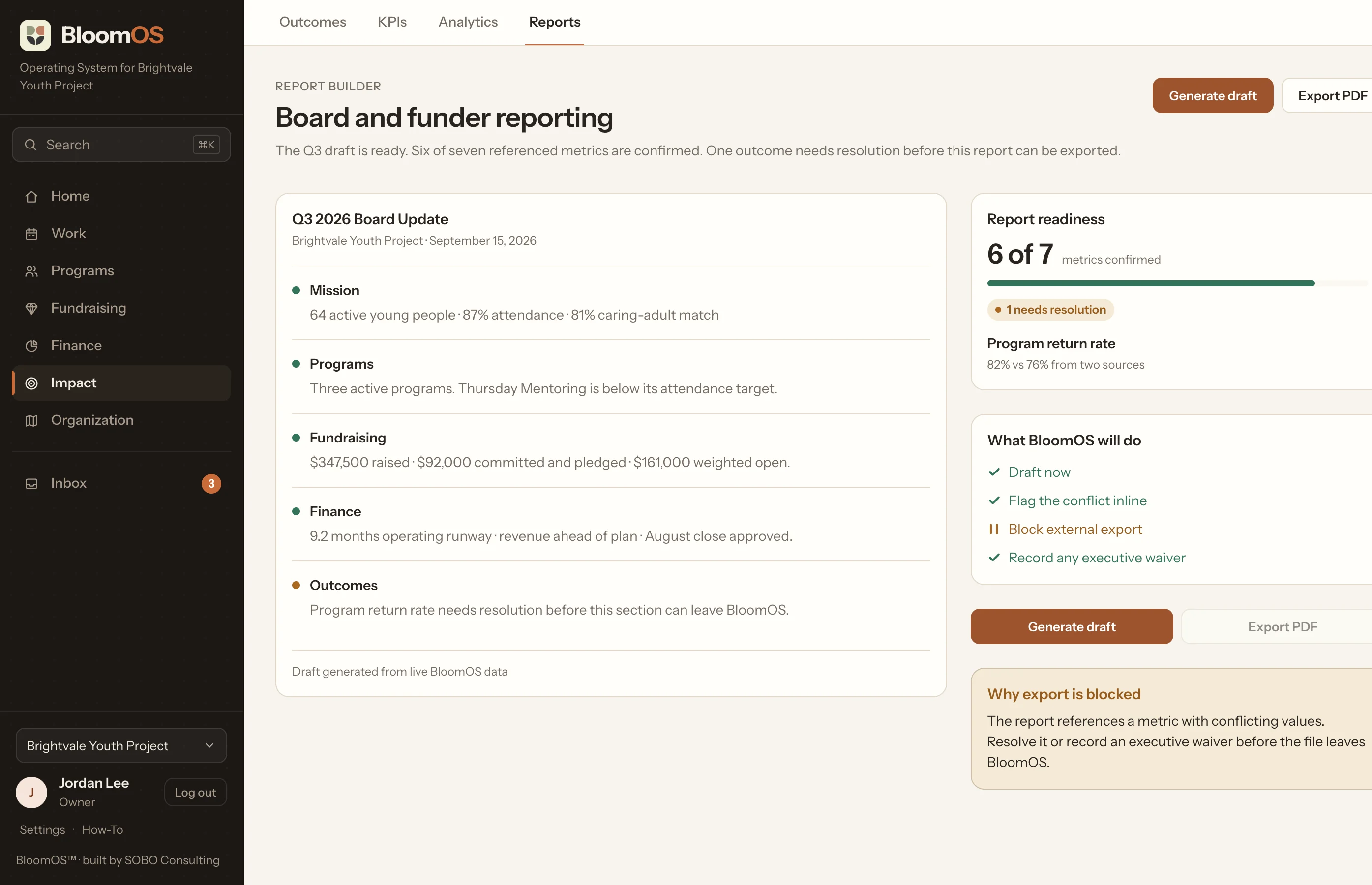Click the Inbox tray icon
This screenshot has height=885, width=1372.
31,484
